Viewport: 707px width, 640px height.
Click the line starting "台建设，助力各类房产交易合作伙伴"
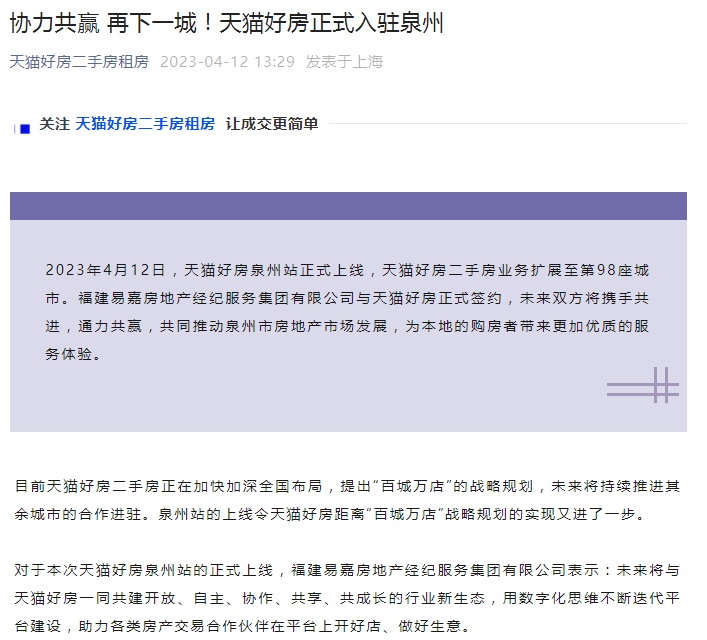pos(243,626)
